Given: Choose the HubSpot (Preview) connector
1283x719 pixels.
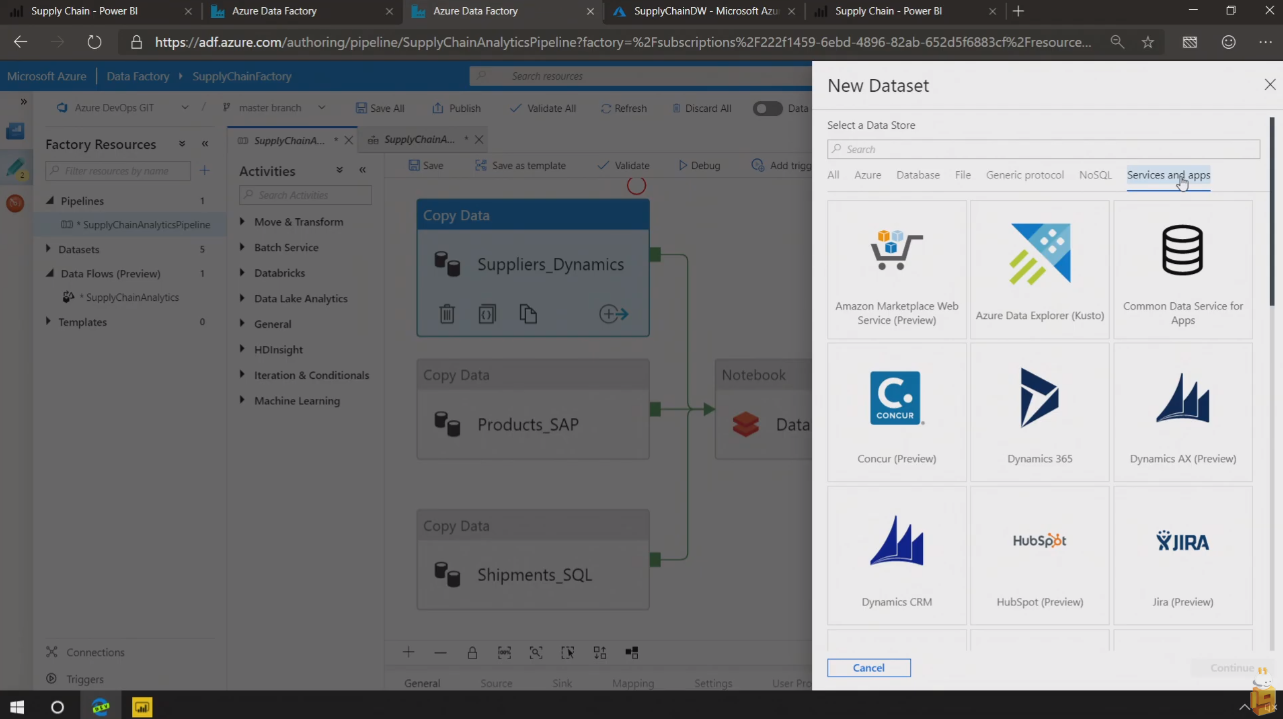Looking at the screenshot, I should [1039, 555].
